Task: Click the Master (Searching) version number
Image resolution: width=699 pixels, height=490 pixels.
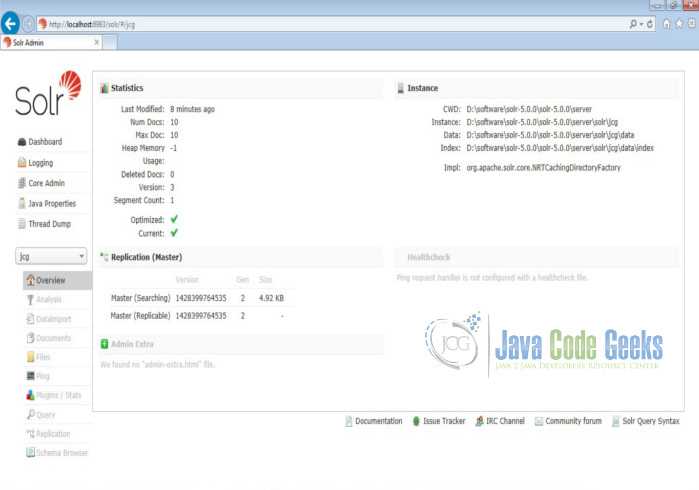Action: pyautogui.click(x=201, y=298)
